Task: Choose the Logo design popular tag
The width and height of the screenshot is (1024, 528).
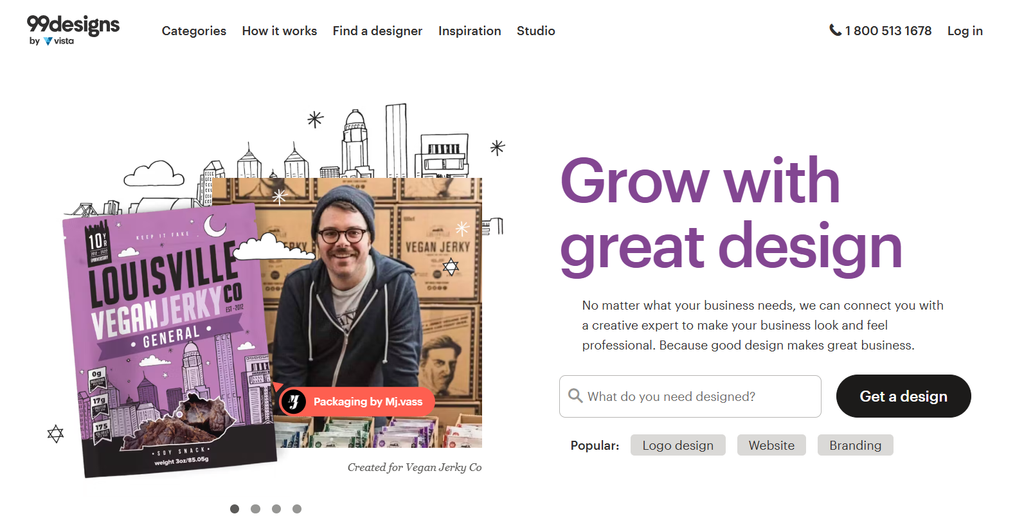Action: point(678,446)
